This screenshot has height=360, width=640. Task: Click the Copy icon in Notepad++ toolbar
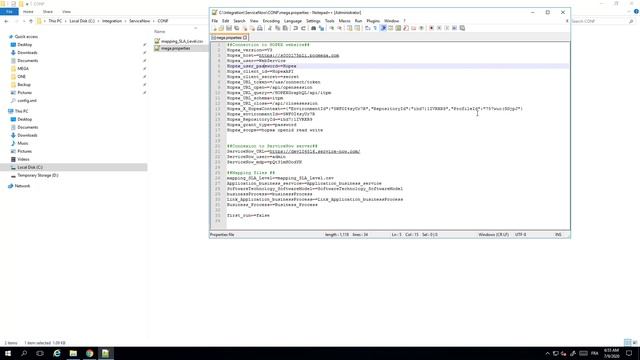coord(278,28)
